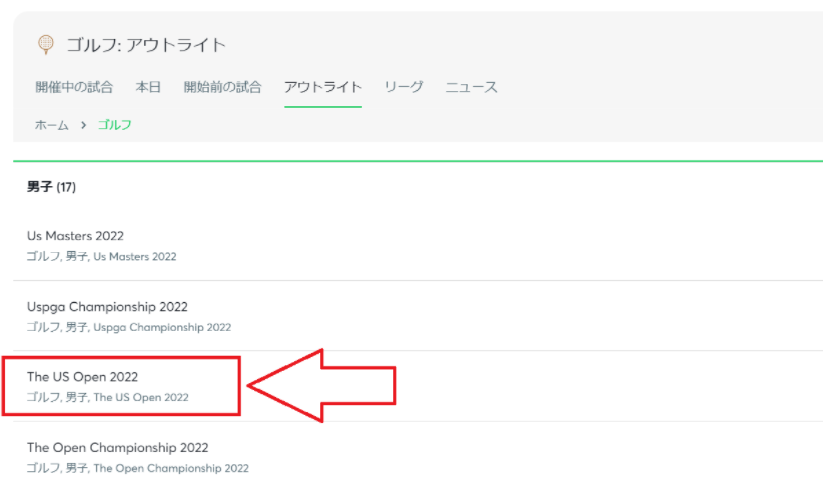Click The Open Championship 2022 subtitle line
Image resolution: width=835 pixels, height=494 pixels.
point(137,468)
